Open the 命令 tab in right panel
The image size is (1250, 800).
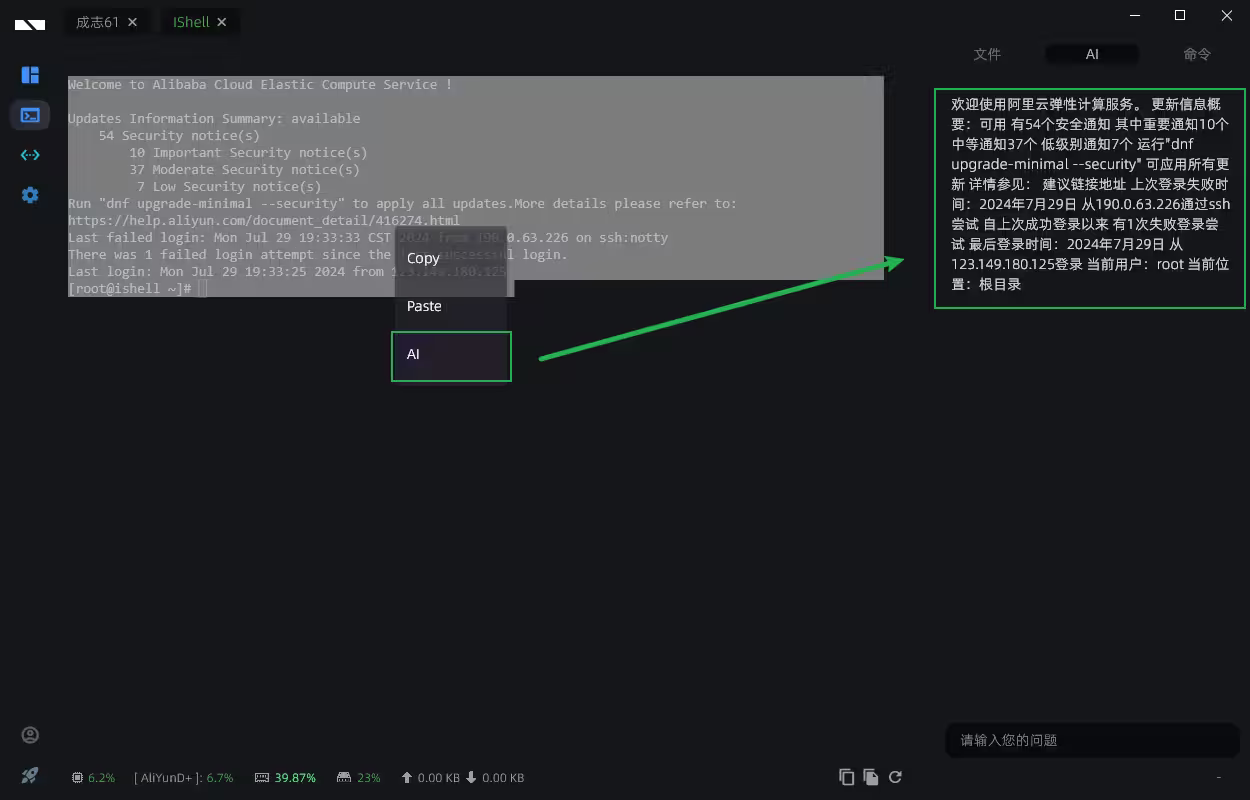click(x=1197, y=54)
